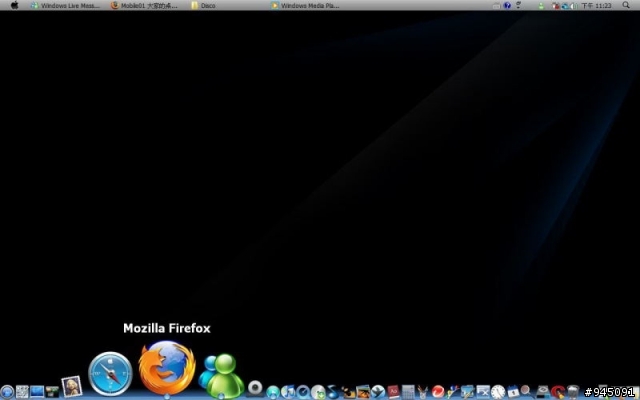The image size is (640, 400).
Task: Open QuickTime player icon in dock
Action: pos(303,392)
